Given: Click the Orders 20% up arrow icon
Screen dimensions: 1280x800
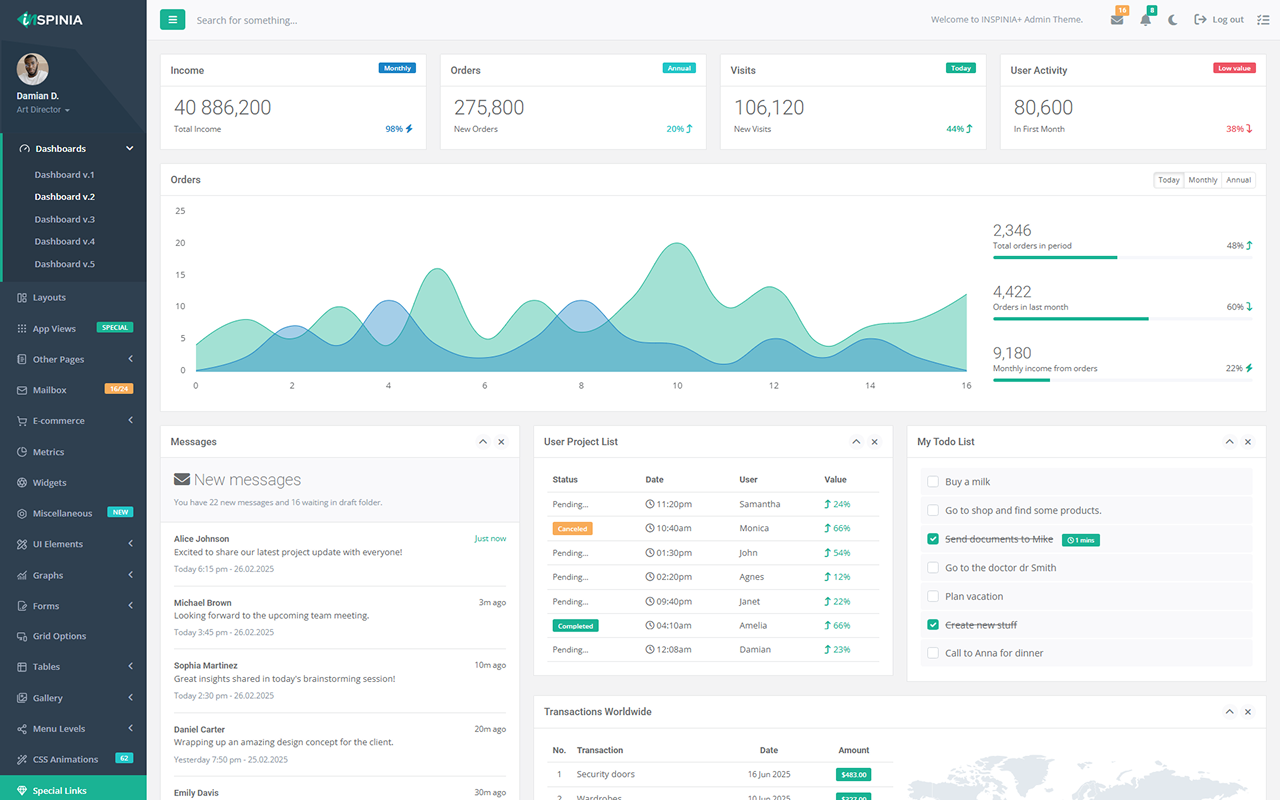Looking at the screenshot, I should (689, 129).
